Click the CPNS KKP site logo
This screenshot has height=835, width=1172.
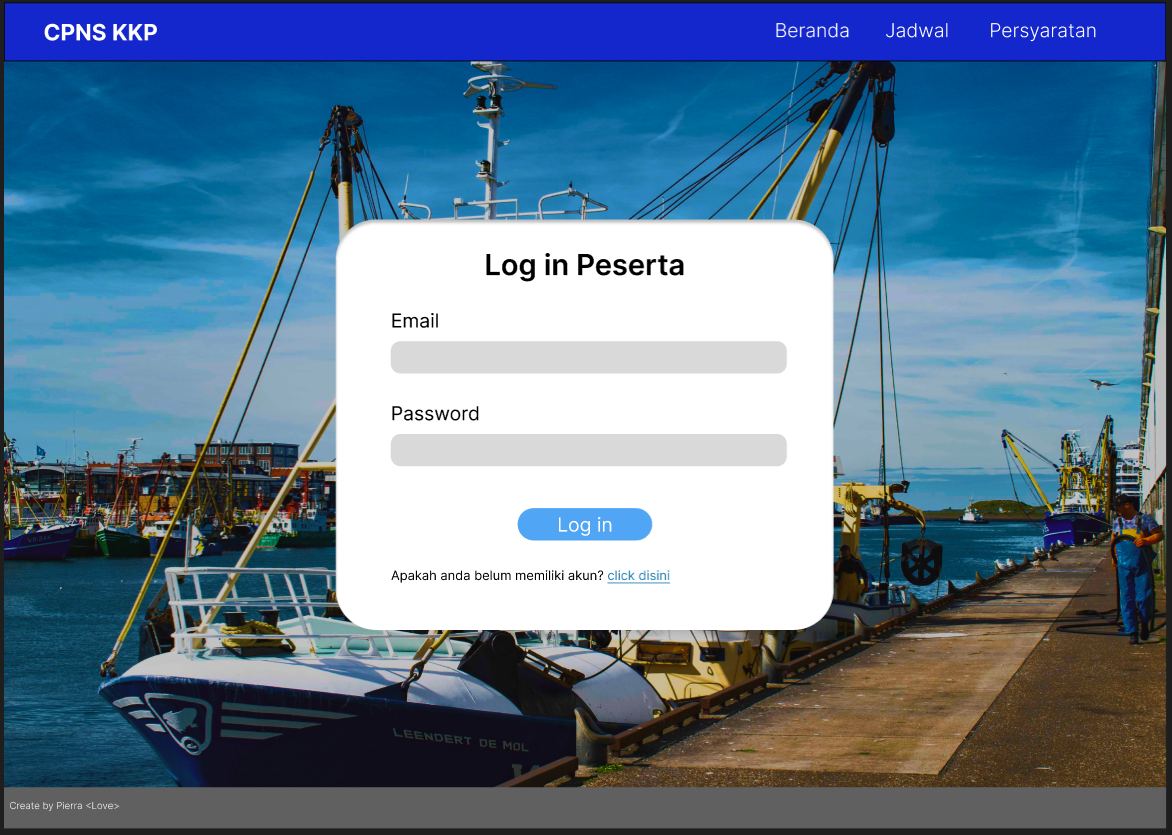[100, 32]
